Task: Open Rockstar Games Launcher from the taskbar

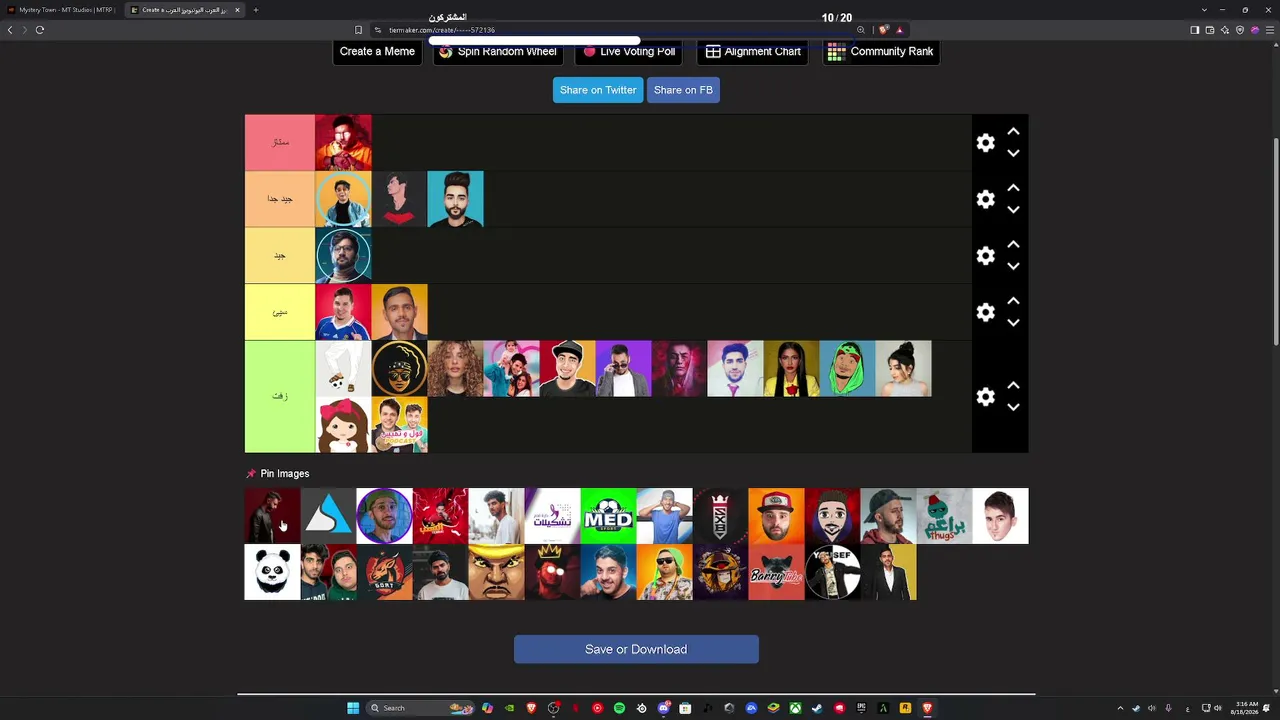Action: (905, 708)
